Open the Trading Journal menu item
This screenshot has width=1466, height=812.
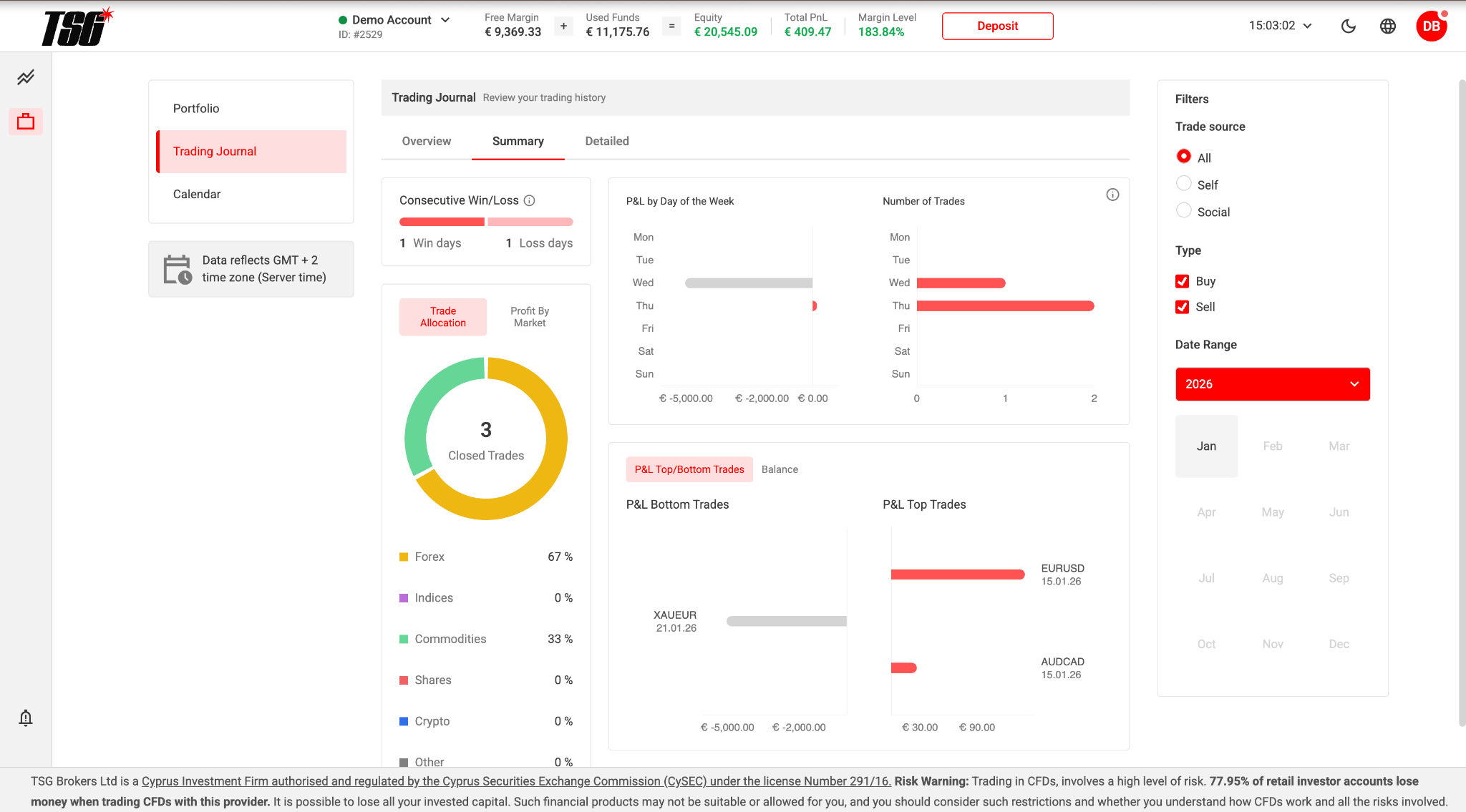(x=251, y=152)
